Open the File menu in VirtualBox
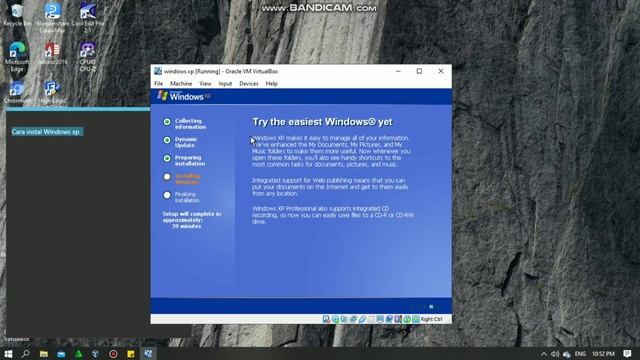Image resolution: width=640 pixels, height=360 pixels. [158, 84]
